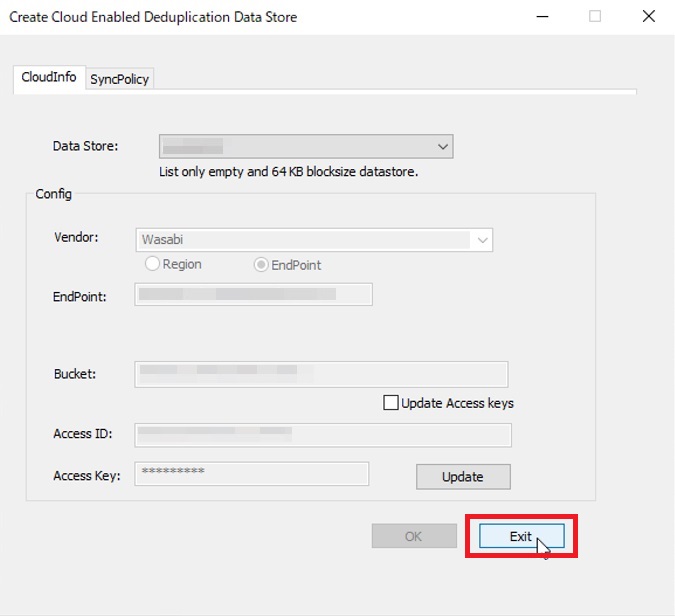The height and width of the screenshot is (616, 675).
Task: Choose the EndPoint radio button
Action: pos(262,265)
